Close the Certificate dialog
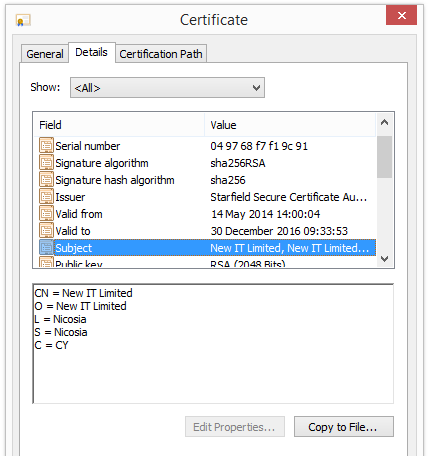This screenshot has width=428, height=456. [x=401, y=15]
